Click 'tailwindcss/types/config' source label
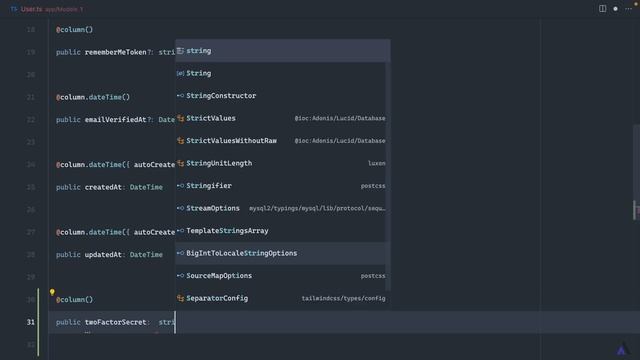Screen dimensions: 640x360 344,298
